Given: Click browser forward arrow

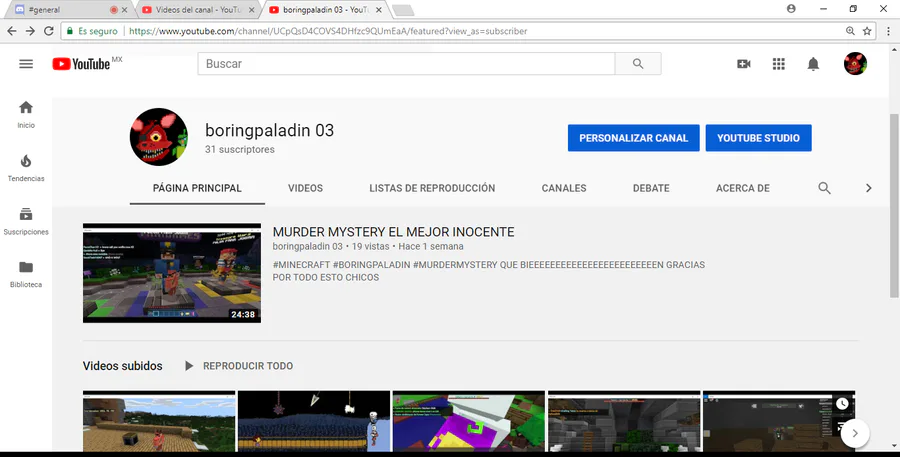Looking at the screenshot, I should pyautogui.click(x=30, y=31).
